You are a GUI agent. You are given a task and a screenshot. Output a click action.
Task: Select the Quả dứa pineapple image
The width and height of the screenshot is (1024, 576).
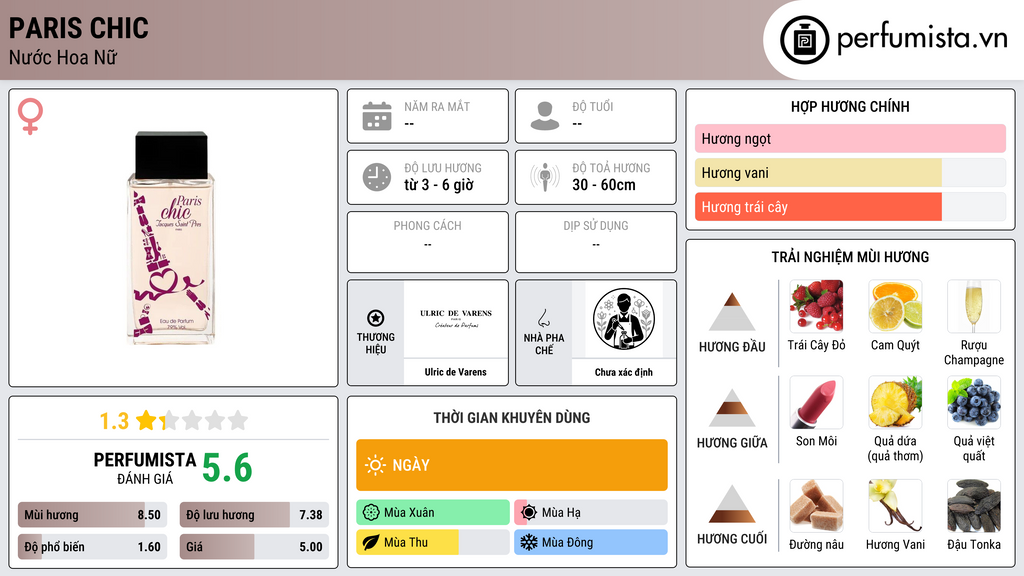(x=895, y=402)
